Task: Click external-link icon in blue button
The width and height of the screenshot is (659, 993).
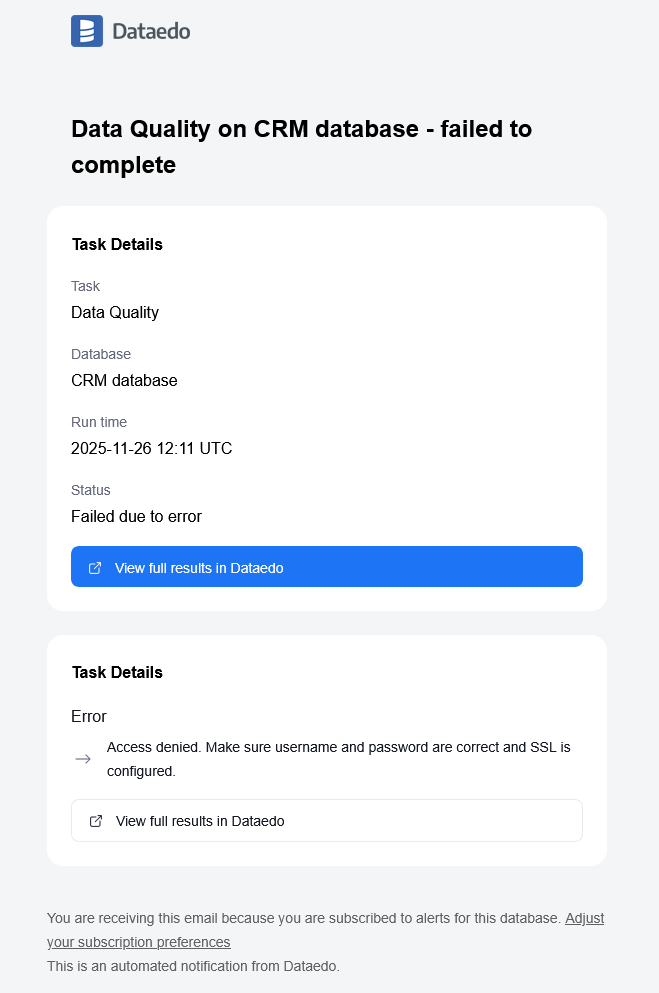Action: click(95, 568)
